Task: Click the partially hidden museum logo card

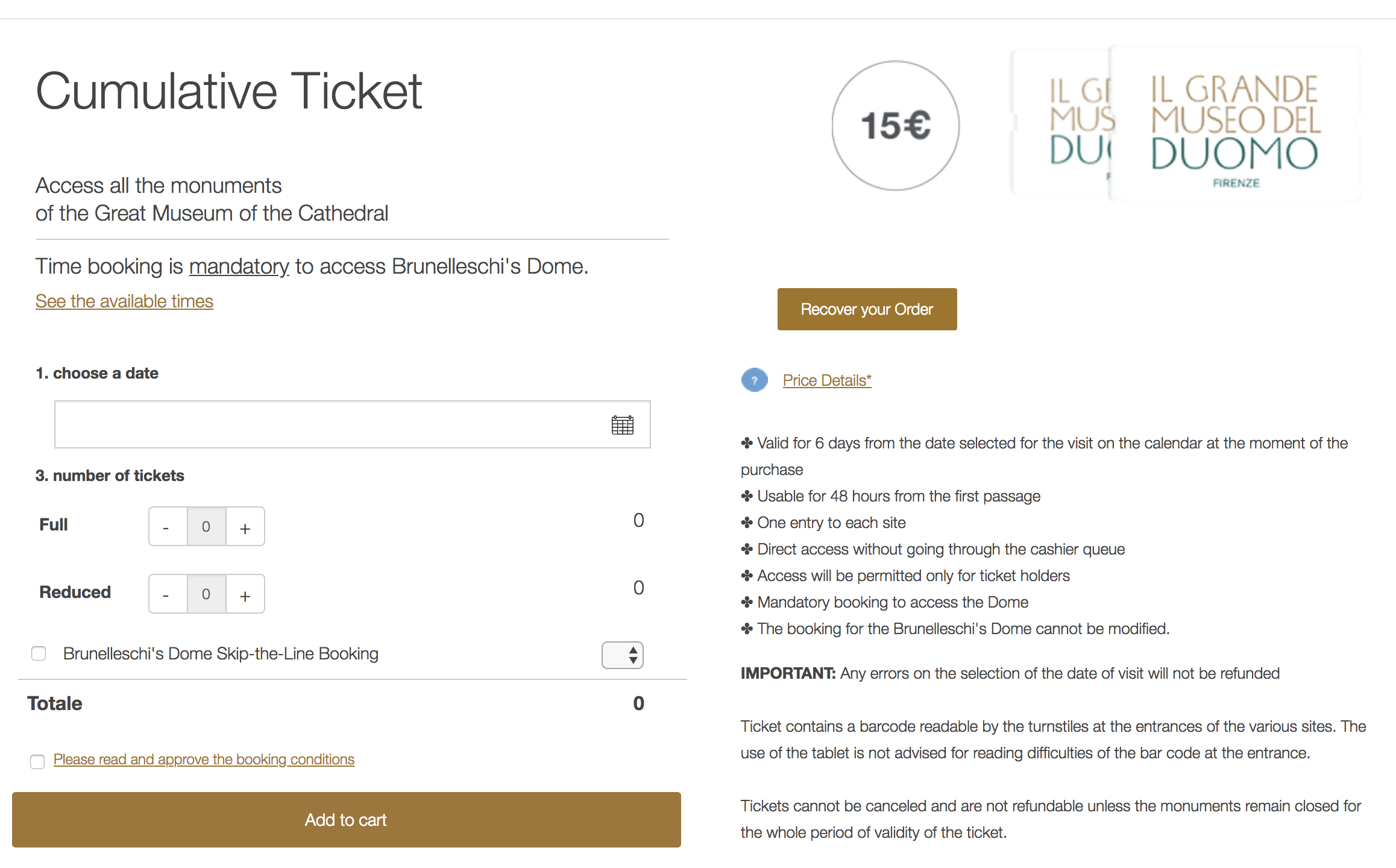Action: coord(1061,122)
